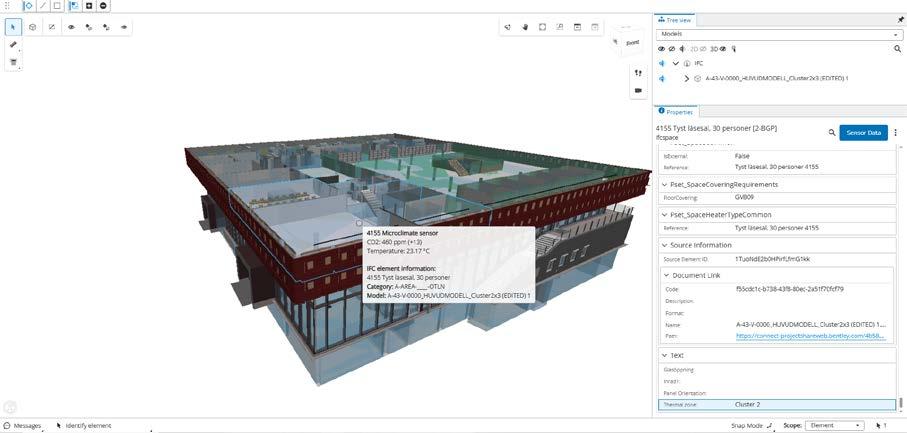Click the view undo icon
Image resolution: width=907 pixels, height=433 pixels.
[x=577, y=27]
